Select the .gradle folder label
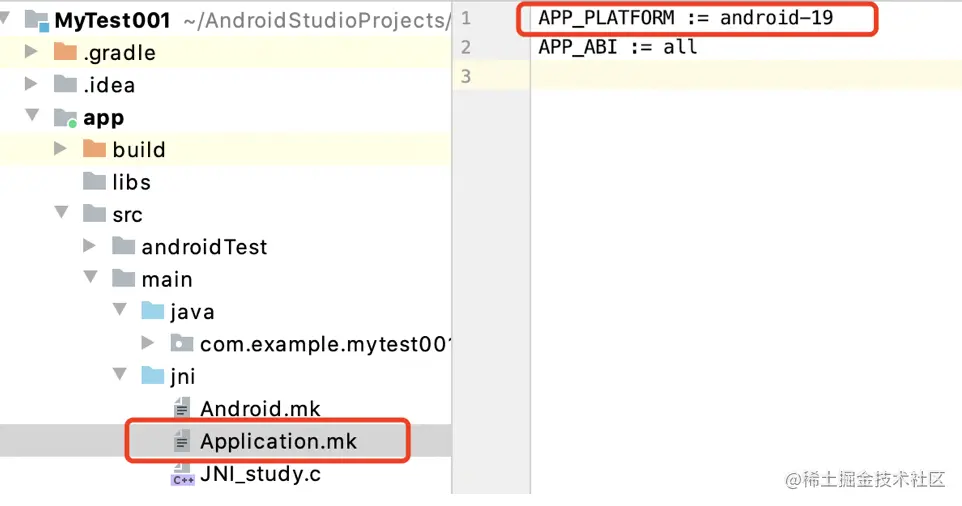The height and width of the screenshot is (506, 962). pos(120,53)
